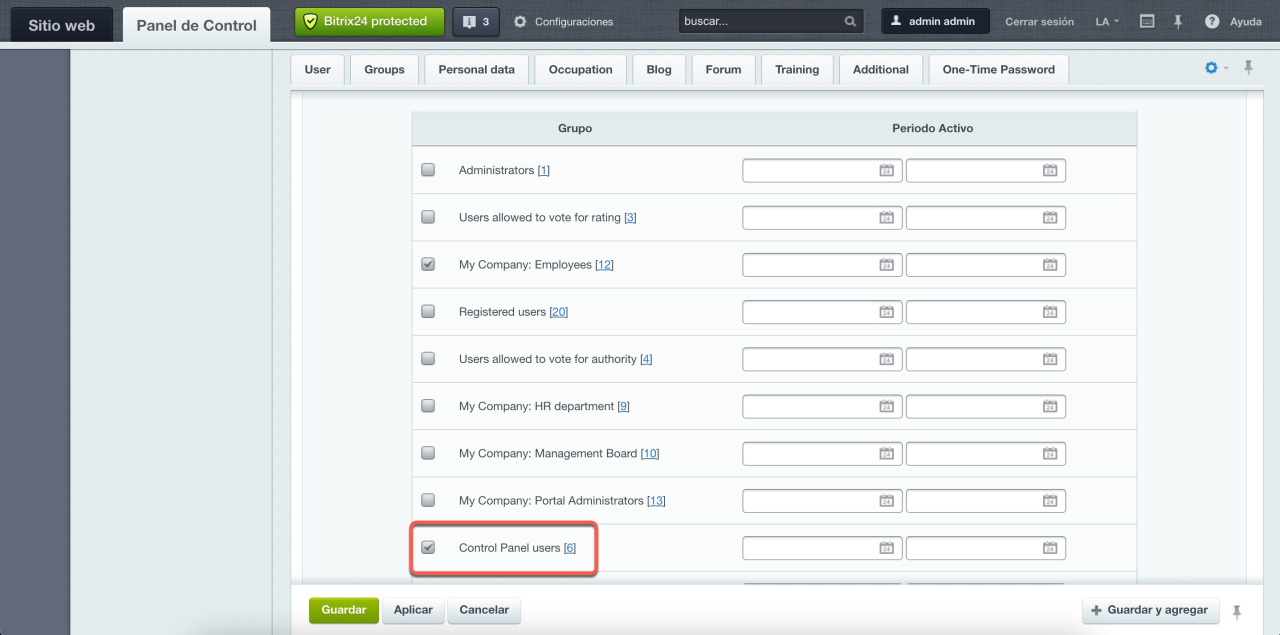The height and width of the screenshot is (635, 1280).
Task: Open calendar for Control Panel users end date
Action: (1049, 548)
